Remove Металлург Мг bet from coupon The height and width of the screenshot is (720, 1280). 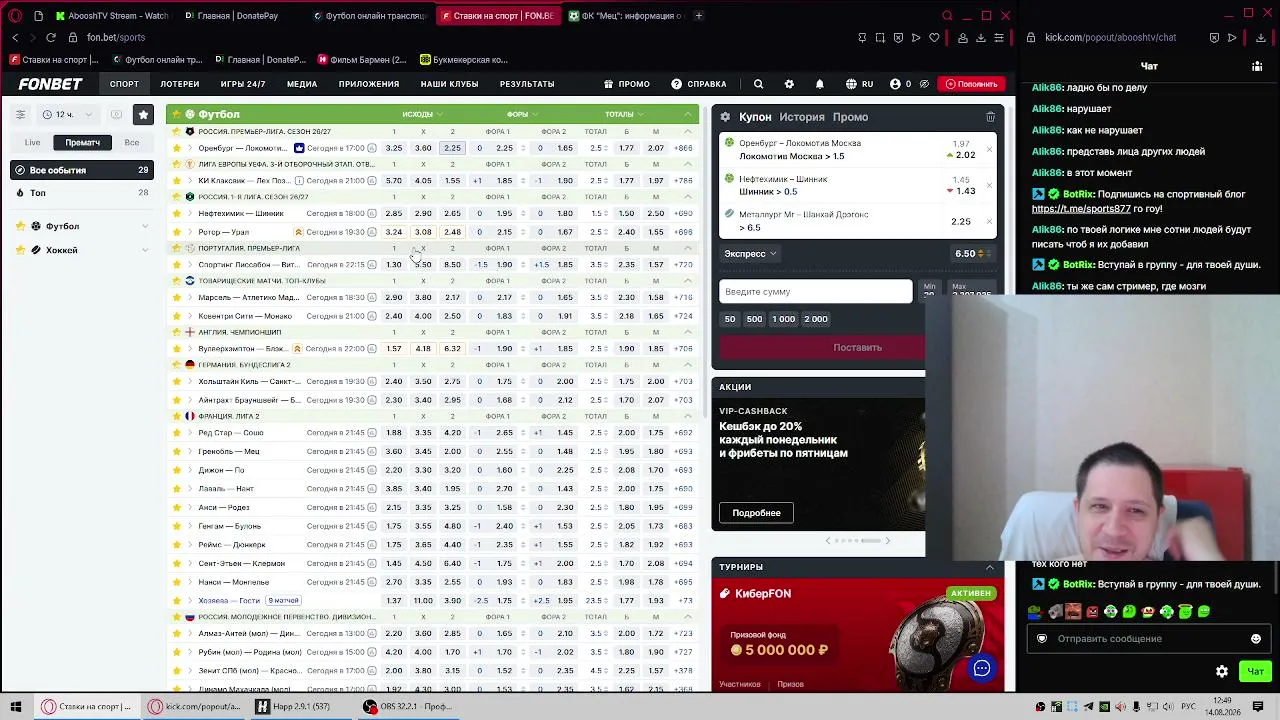(x=989, y=221)
